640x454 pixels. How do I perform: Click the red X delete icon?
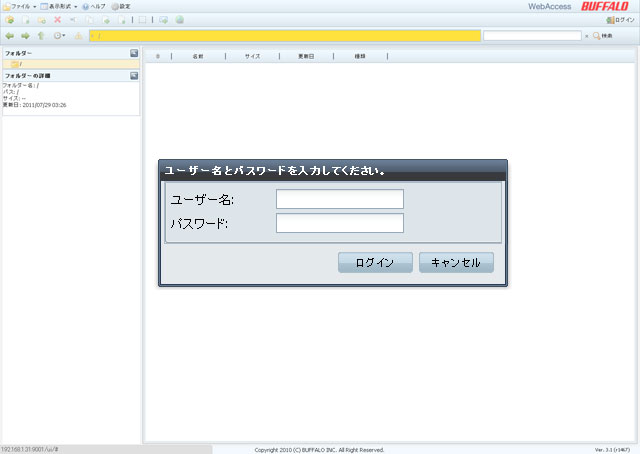pyautogui.click(x=57, y=20)
